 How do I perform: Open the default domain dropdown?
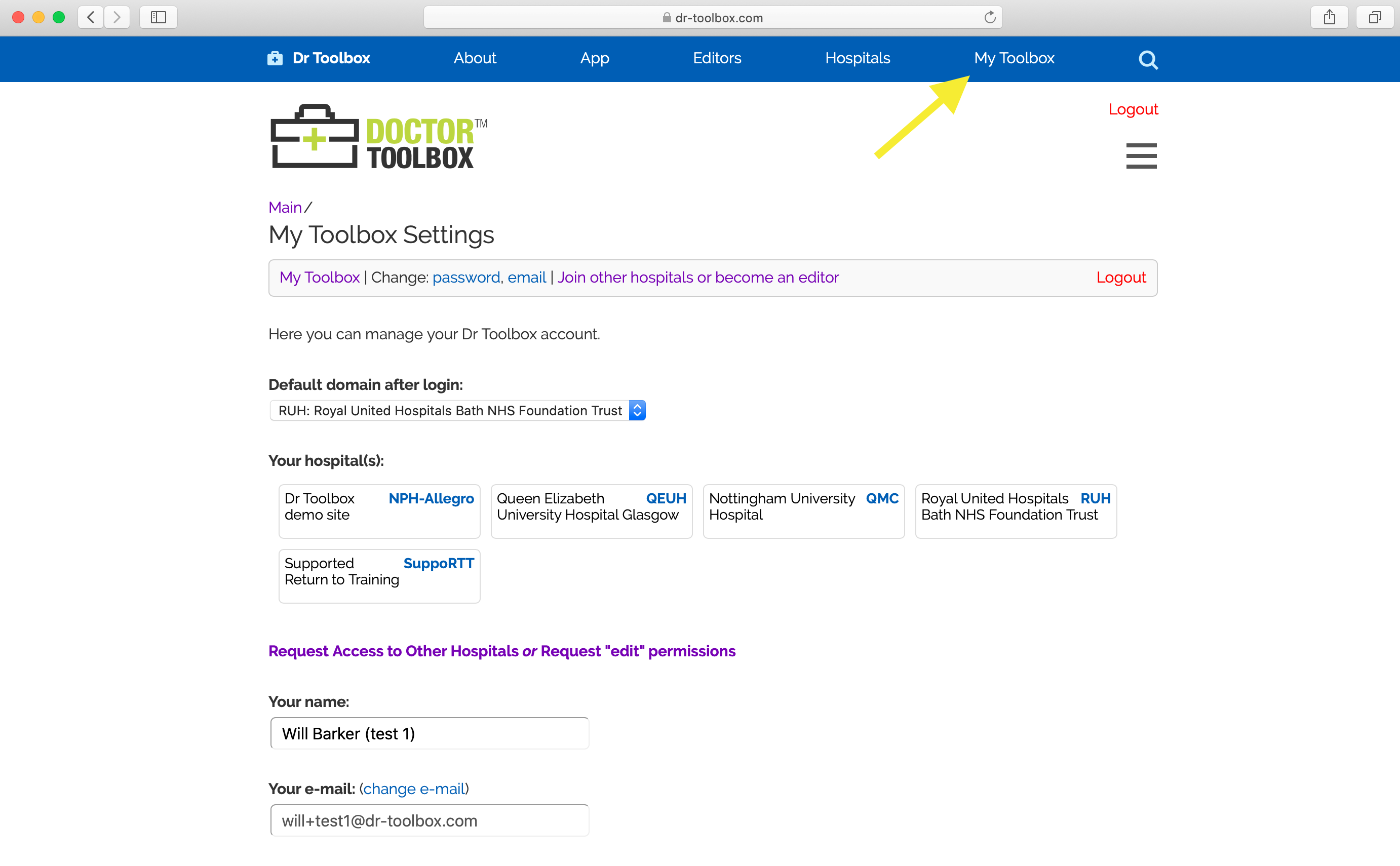click(457, 411)
